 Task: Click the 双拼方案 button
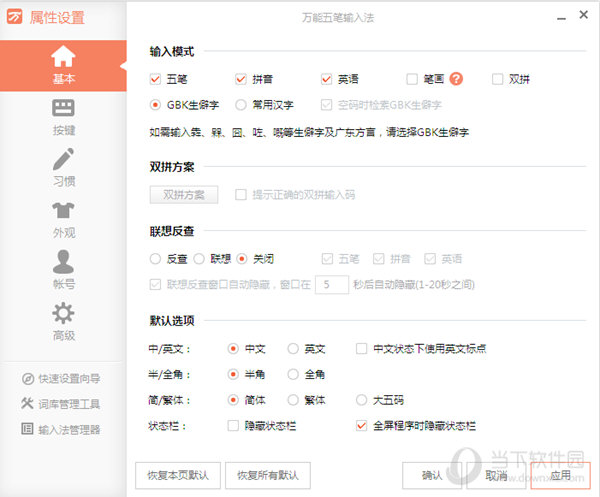pos(184,195)
